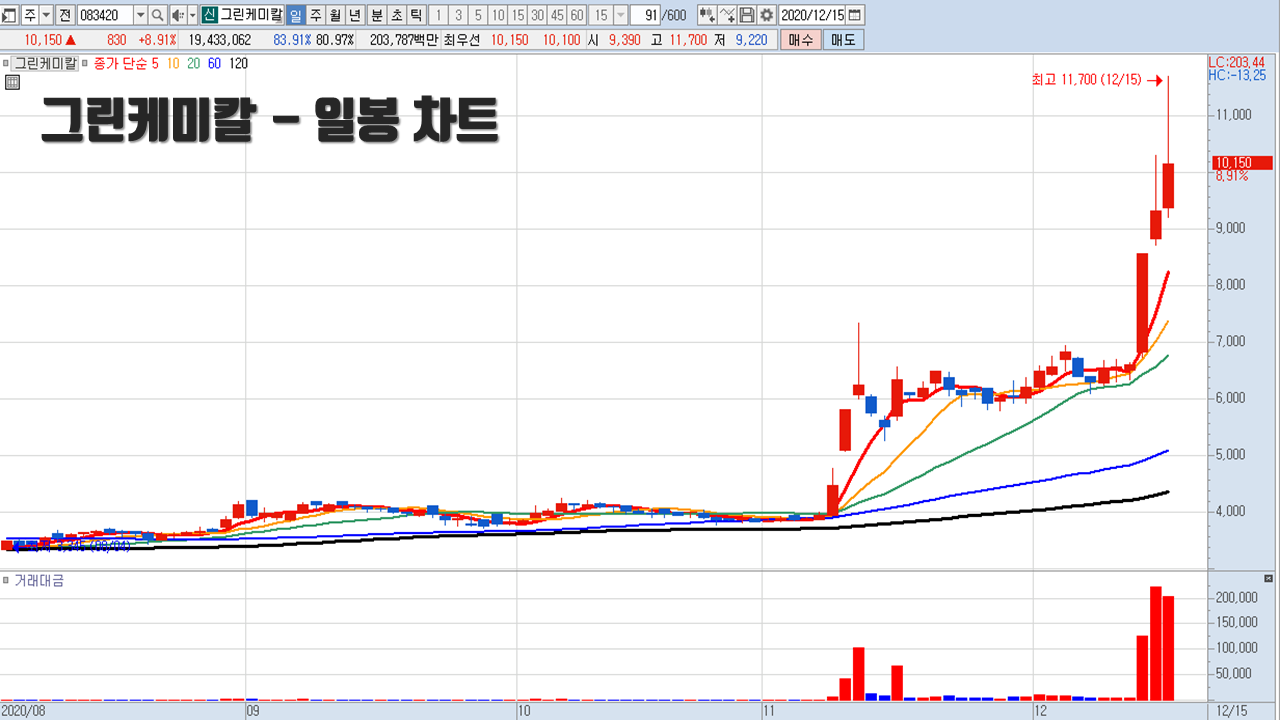Viewport: 1280px width, 720px height.
Task: Click the candle count field showing 91
Action: click(645, 15)
